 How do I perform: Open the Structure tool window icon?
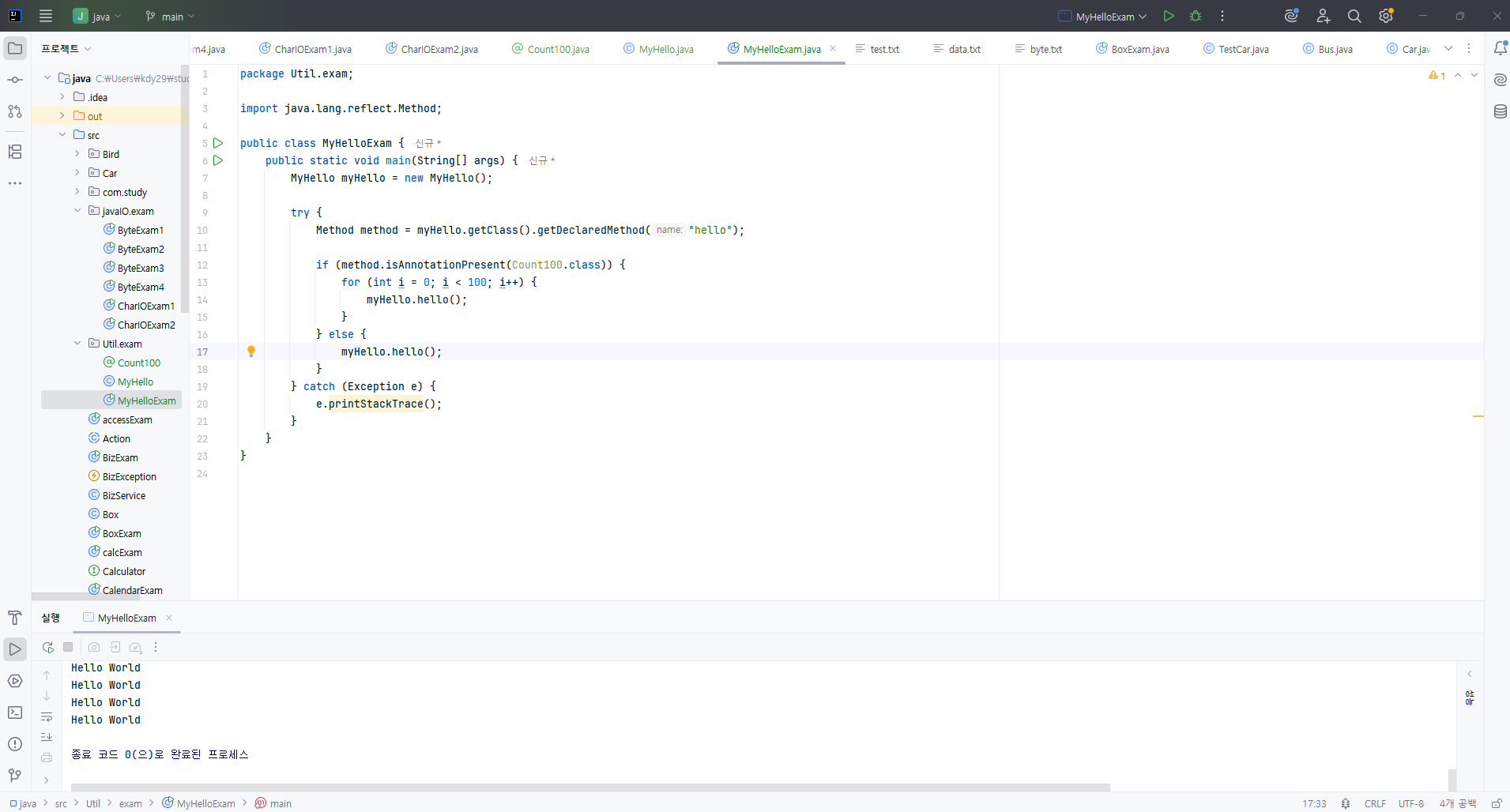15,152
